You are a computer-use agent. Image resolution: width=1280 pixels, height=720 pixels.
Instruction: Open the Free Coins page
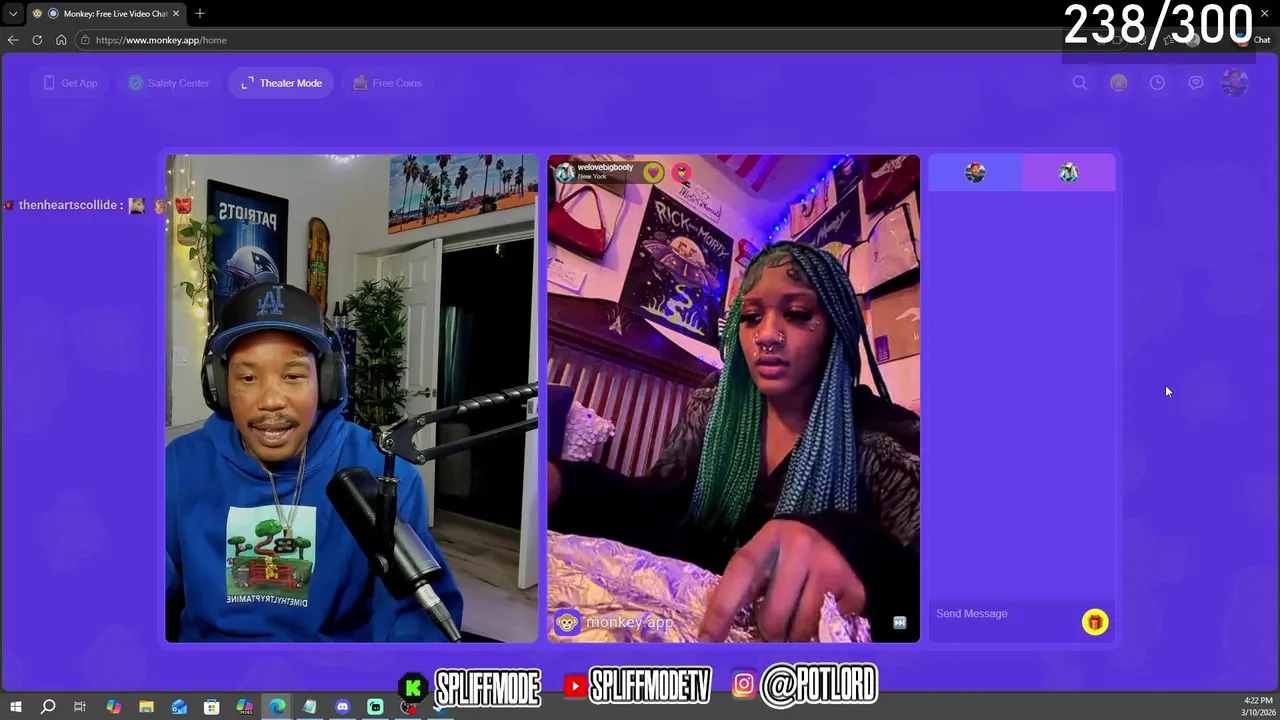pos(387,83)
